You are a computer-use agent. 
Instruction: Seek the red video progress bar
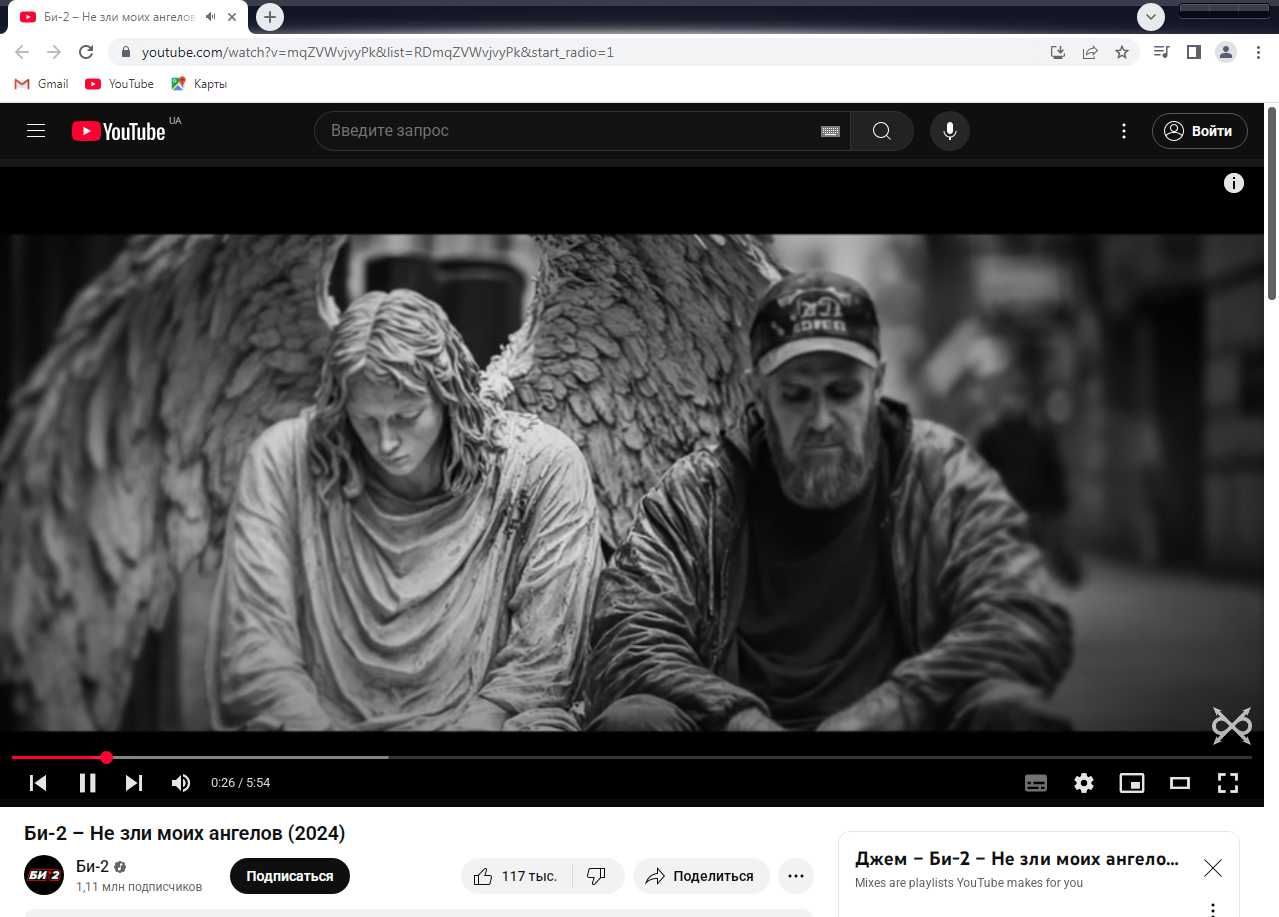pyautogui.click(x=632, y=758)
